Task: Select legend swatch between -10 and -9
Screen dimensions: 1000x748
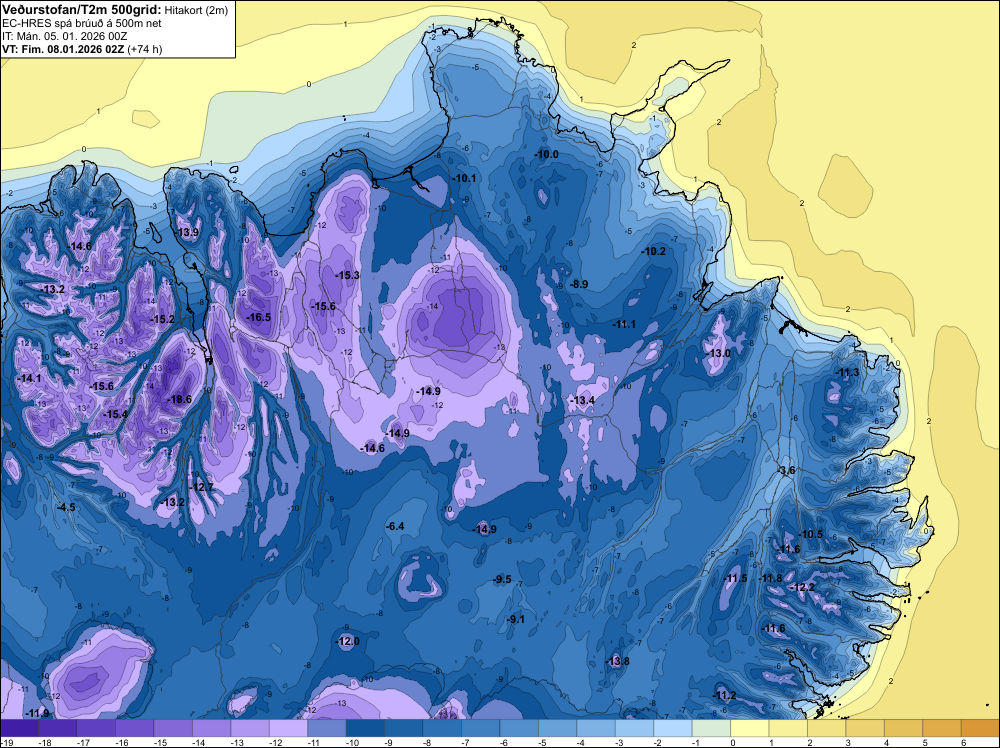Action: coord(365,728)
